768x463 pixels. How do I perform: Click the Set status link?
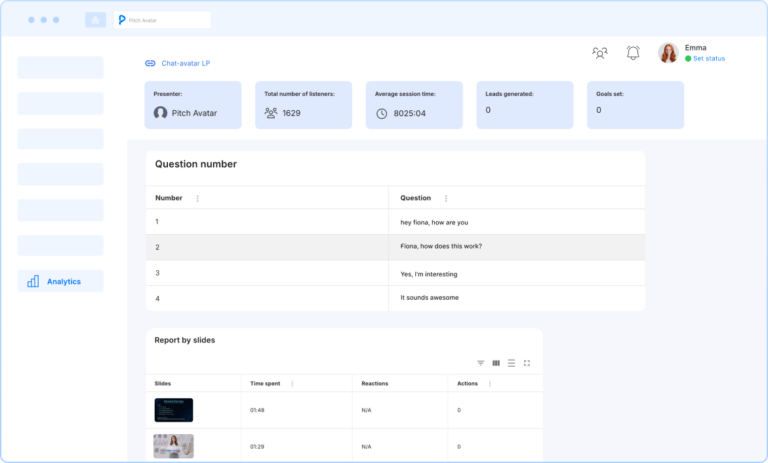tap(708, 59)
